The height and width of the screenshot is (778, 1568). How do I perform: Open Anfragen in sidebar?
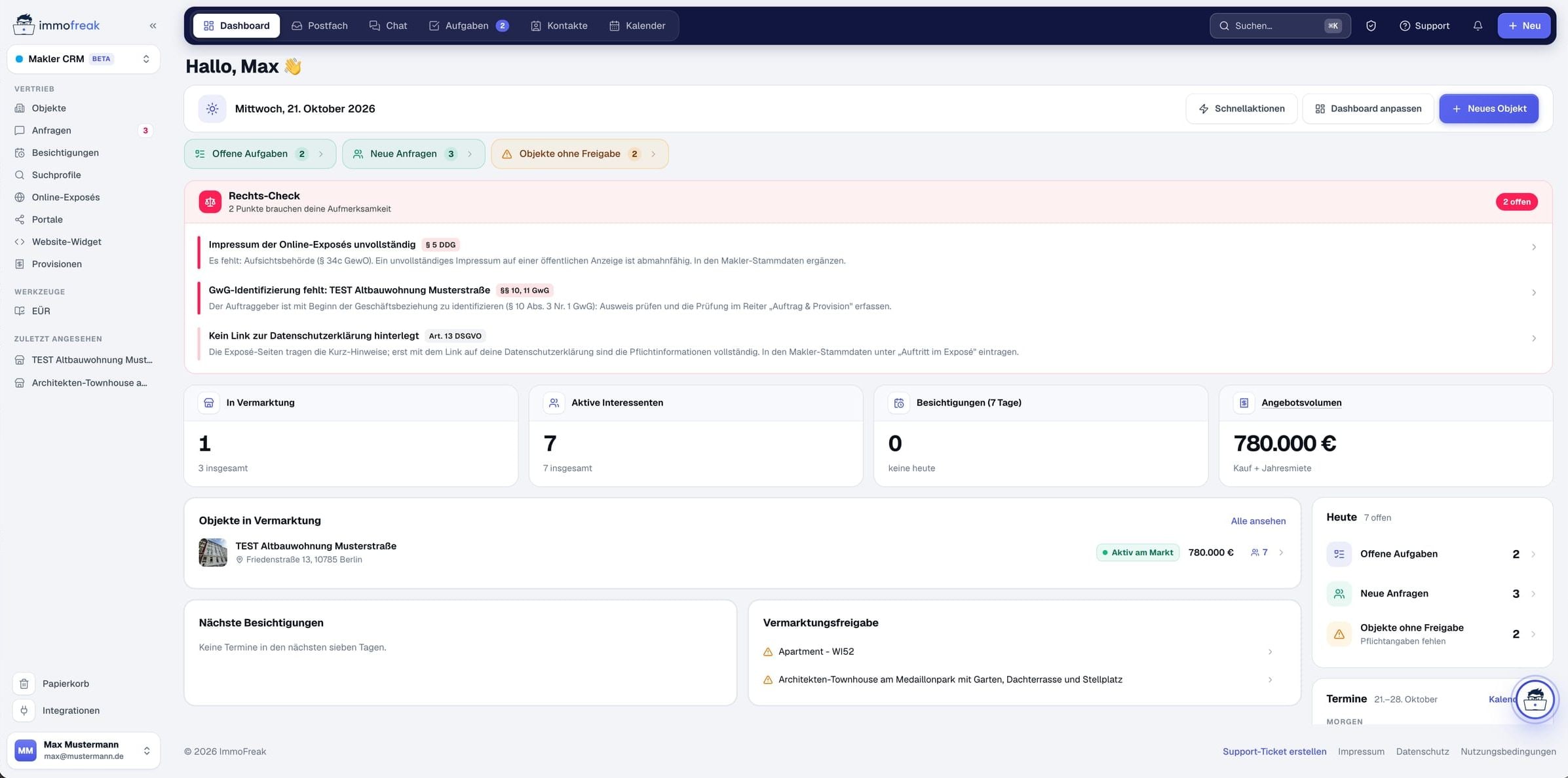[83, 130]
